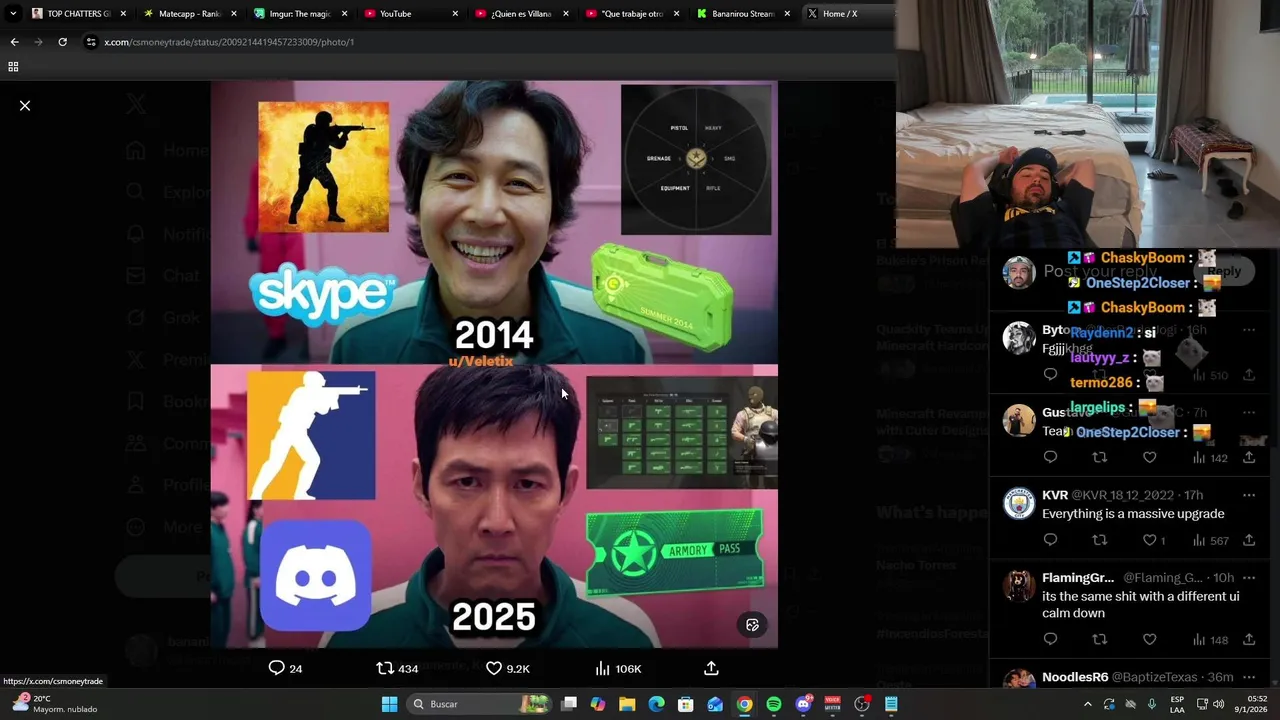Share FlamingGr's comment
This screenshot has width=1280, height=720.
coord(1249,639)
